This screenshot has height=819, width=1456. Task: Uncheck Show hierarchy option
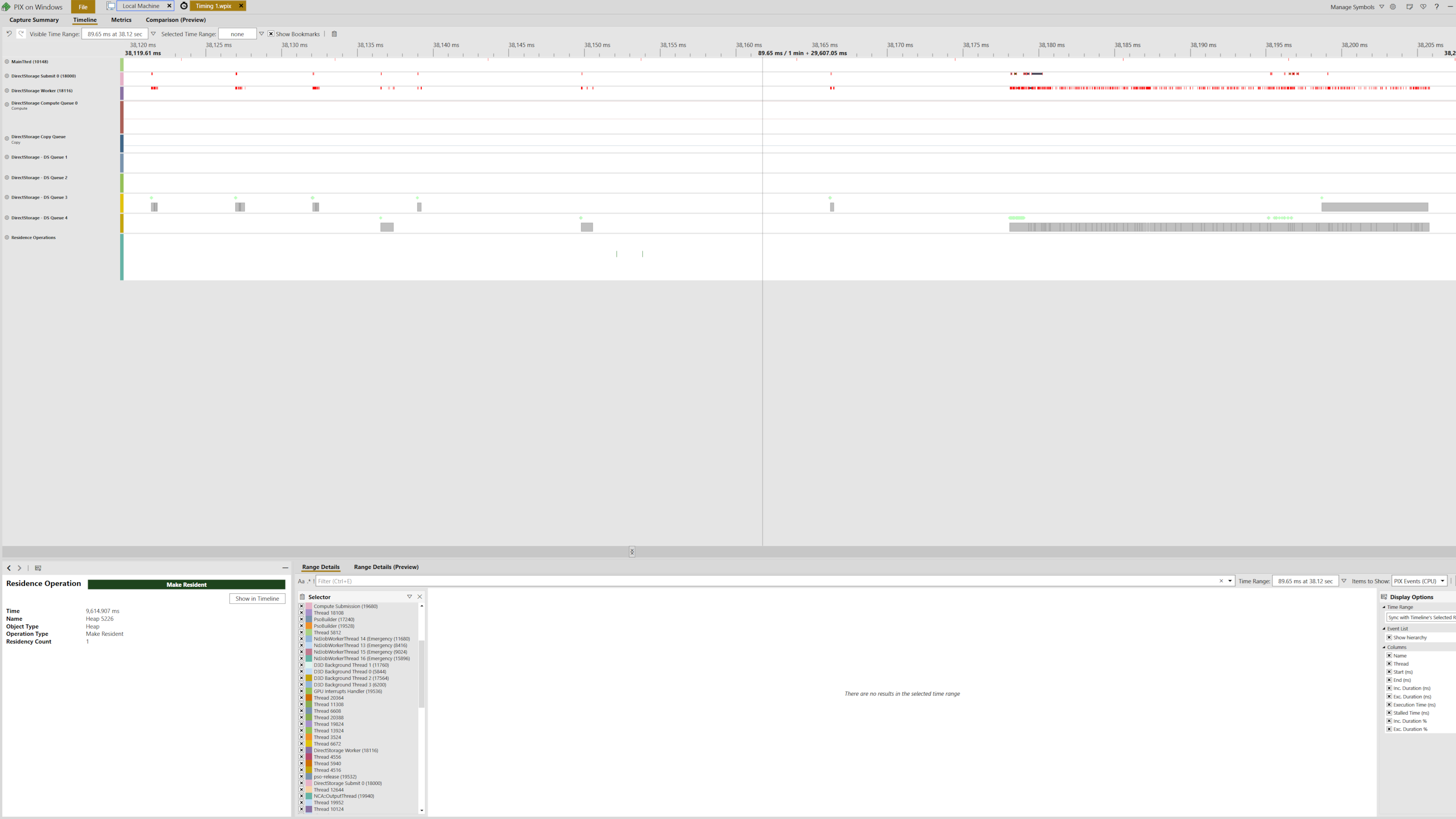coord(1389,637)
